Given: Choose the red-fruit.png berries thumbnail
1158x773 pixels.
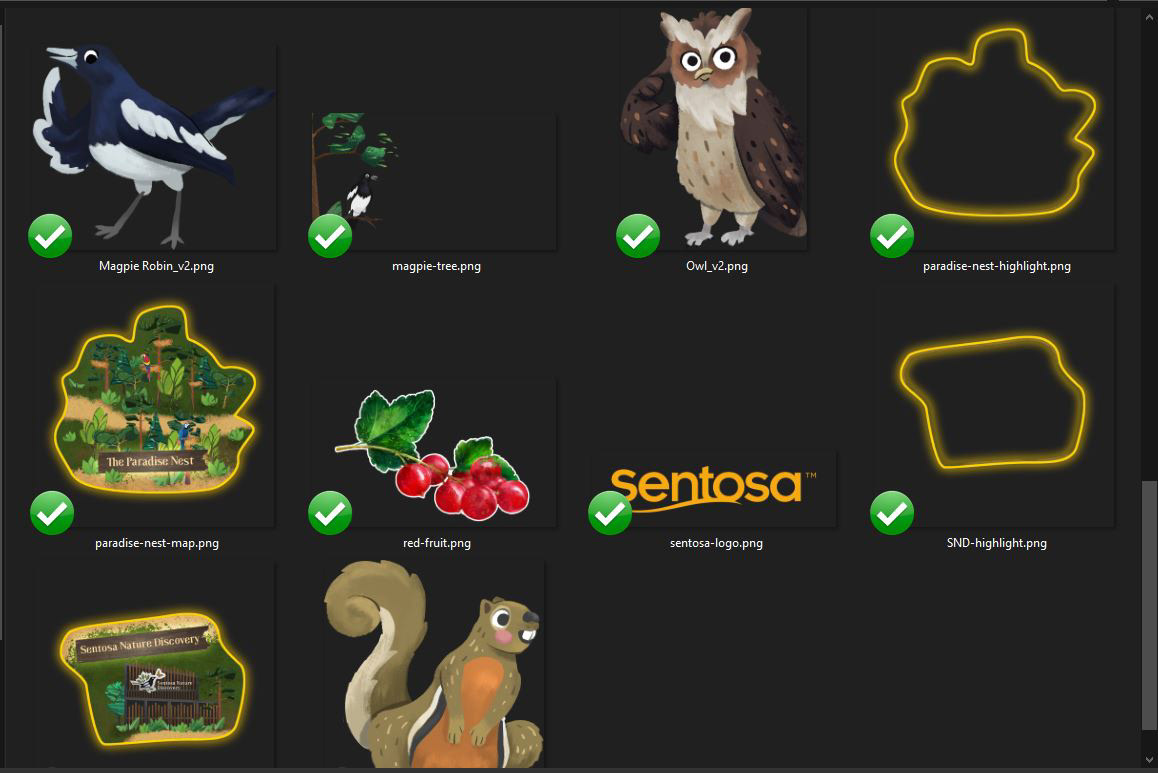Looking at the screenshot, I should point(434,453).
